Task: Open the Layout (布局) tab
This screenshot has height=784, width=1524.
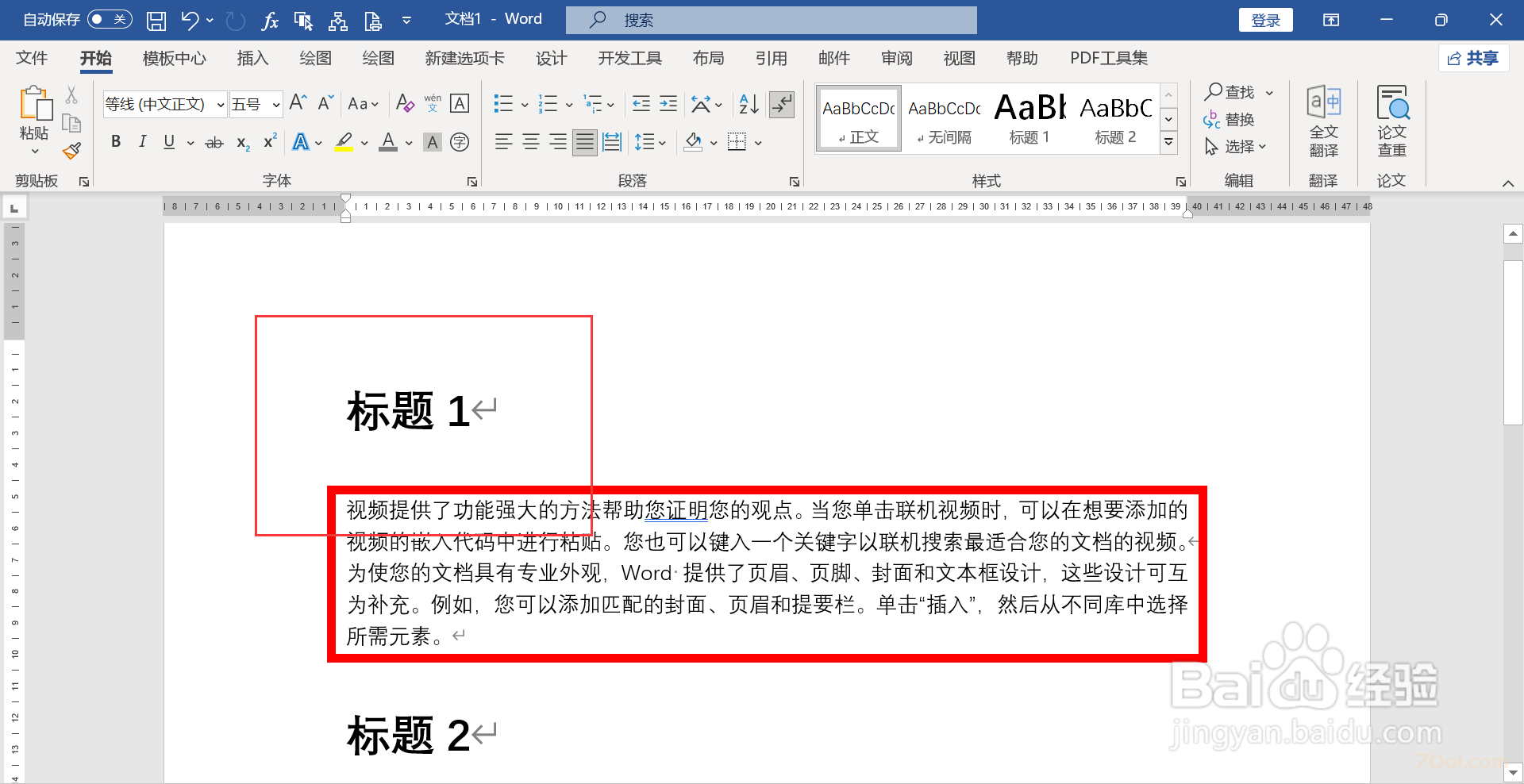Action: click(708, 58)
